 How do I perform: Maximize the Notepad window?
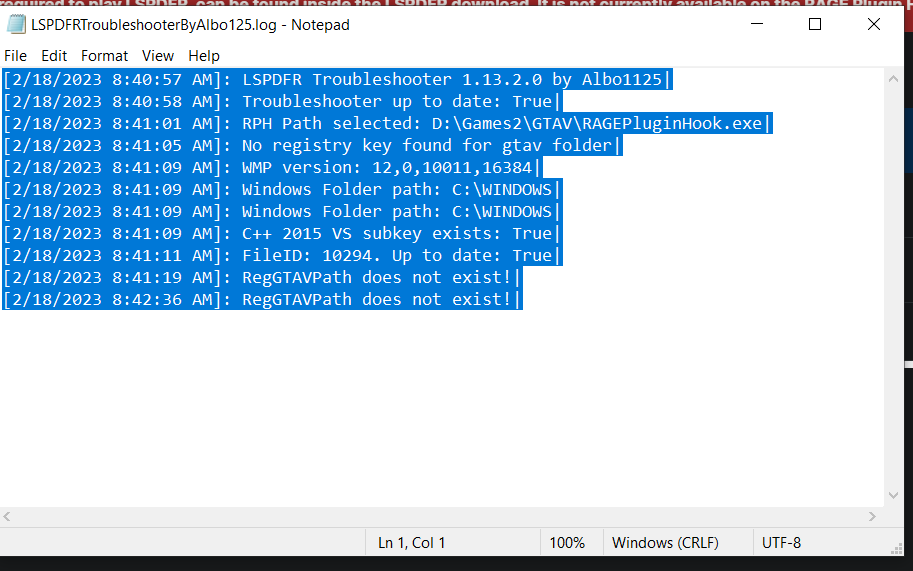point(815,24)
